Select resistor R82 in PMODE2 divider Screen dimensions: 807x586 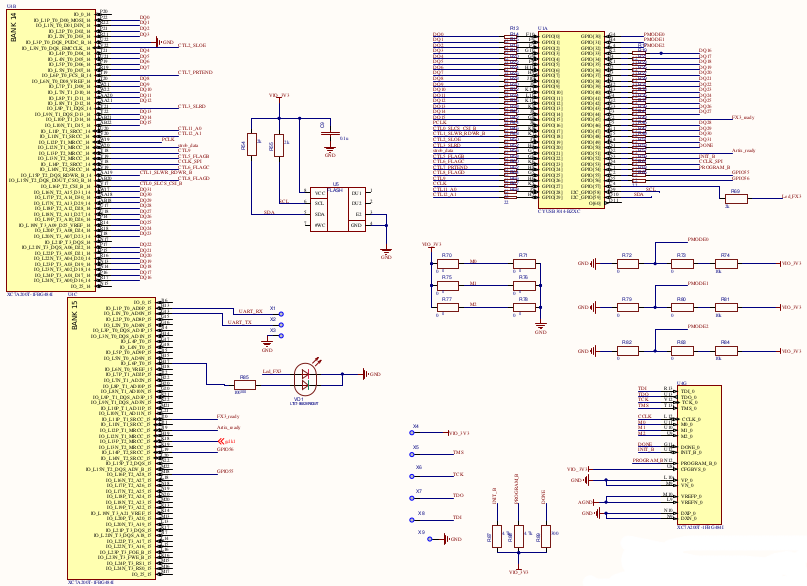(627, 351)
